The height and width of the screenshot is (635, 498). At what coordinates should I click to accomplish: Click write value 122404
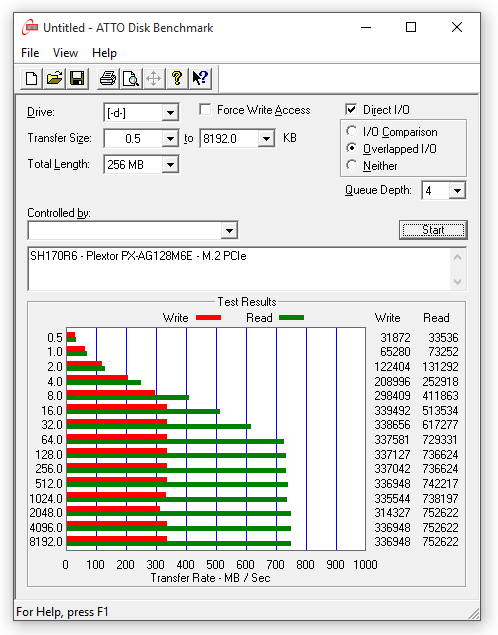click(392, 367)
